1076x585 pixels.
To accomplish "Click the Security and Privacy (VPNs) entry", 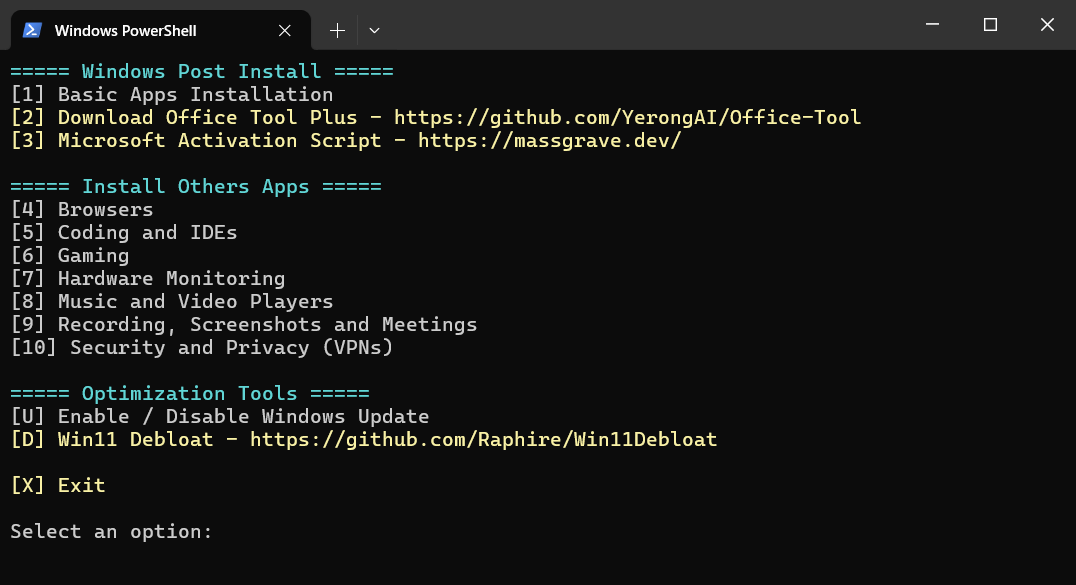I will (x=202, y=347).
